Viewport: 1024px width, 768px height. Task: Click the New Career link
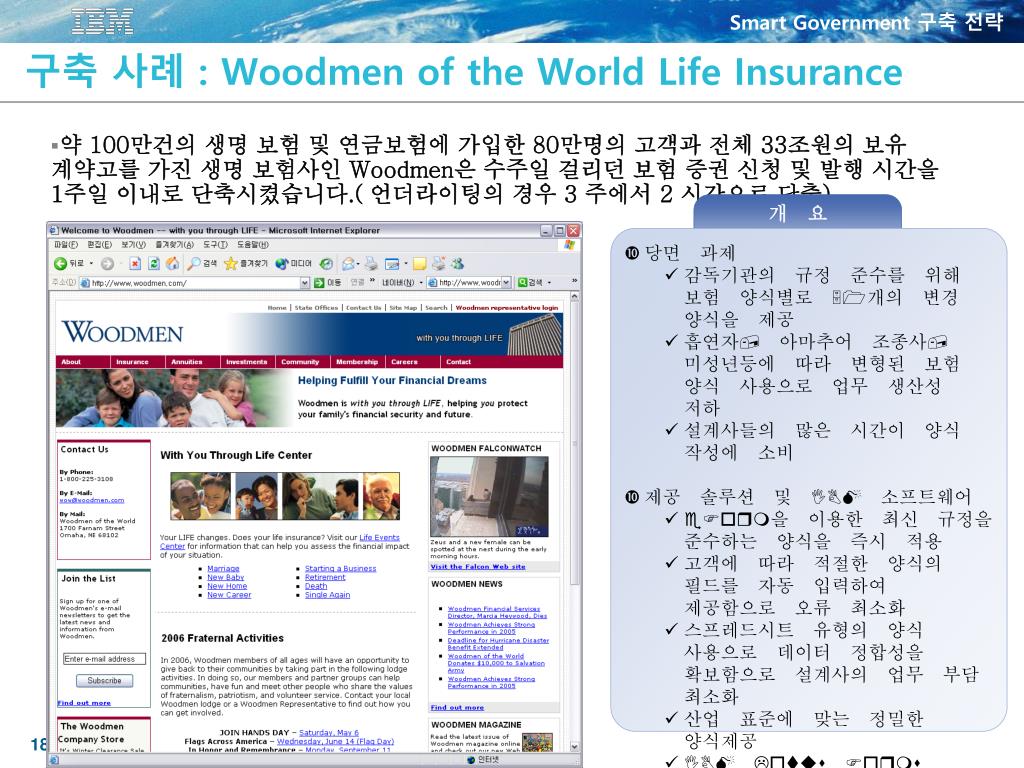229,595
